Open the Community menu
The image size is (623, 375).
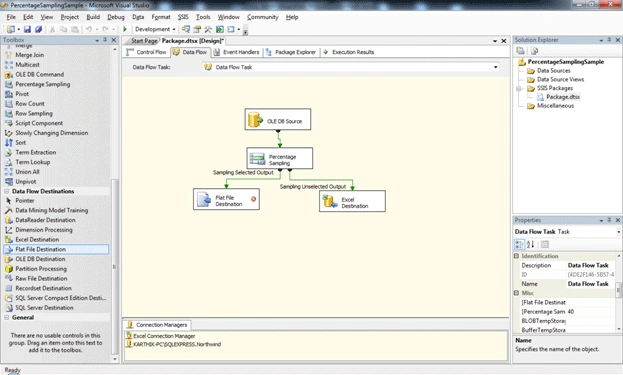pos(263,17)
